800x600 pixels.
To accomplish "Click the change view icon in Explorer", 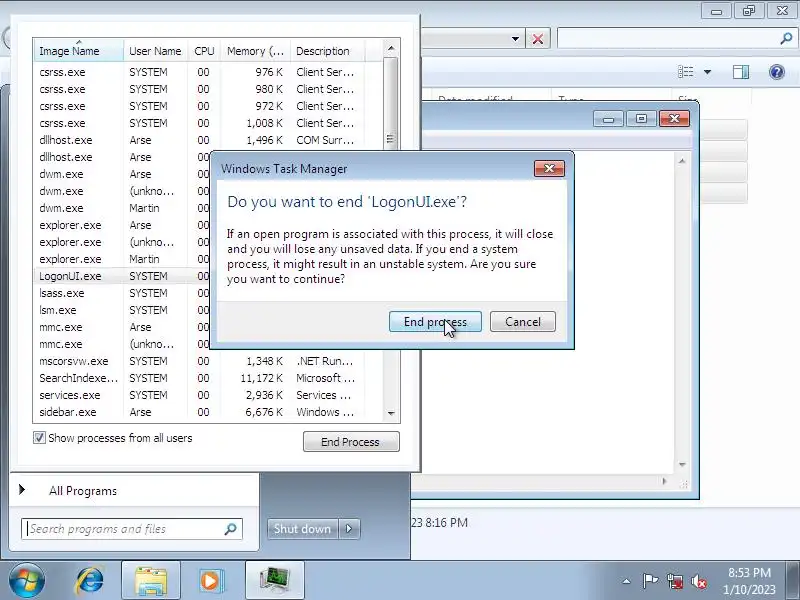I will tap(686, 72).
